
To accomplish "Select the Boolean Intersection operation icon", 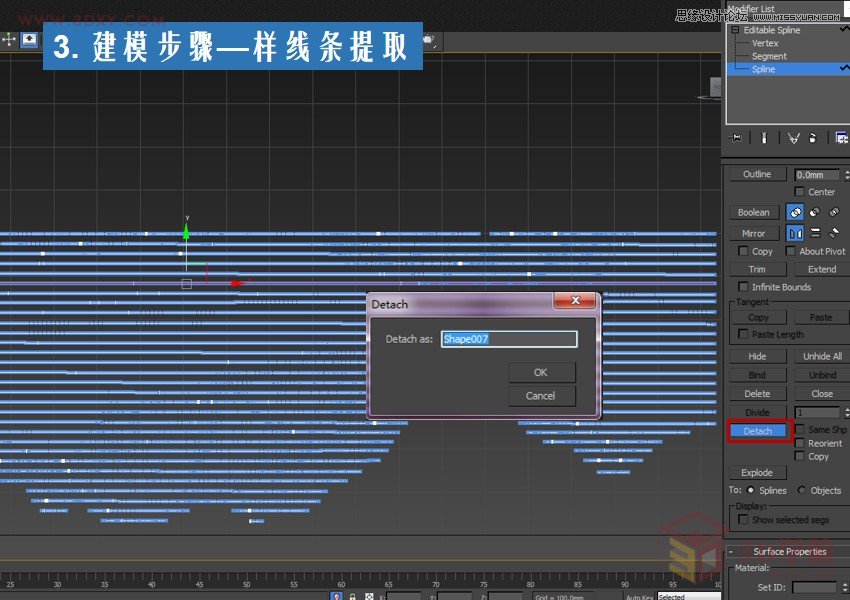I will click(833, 212).
